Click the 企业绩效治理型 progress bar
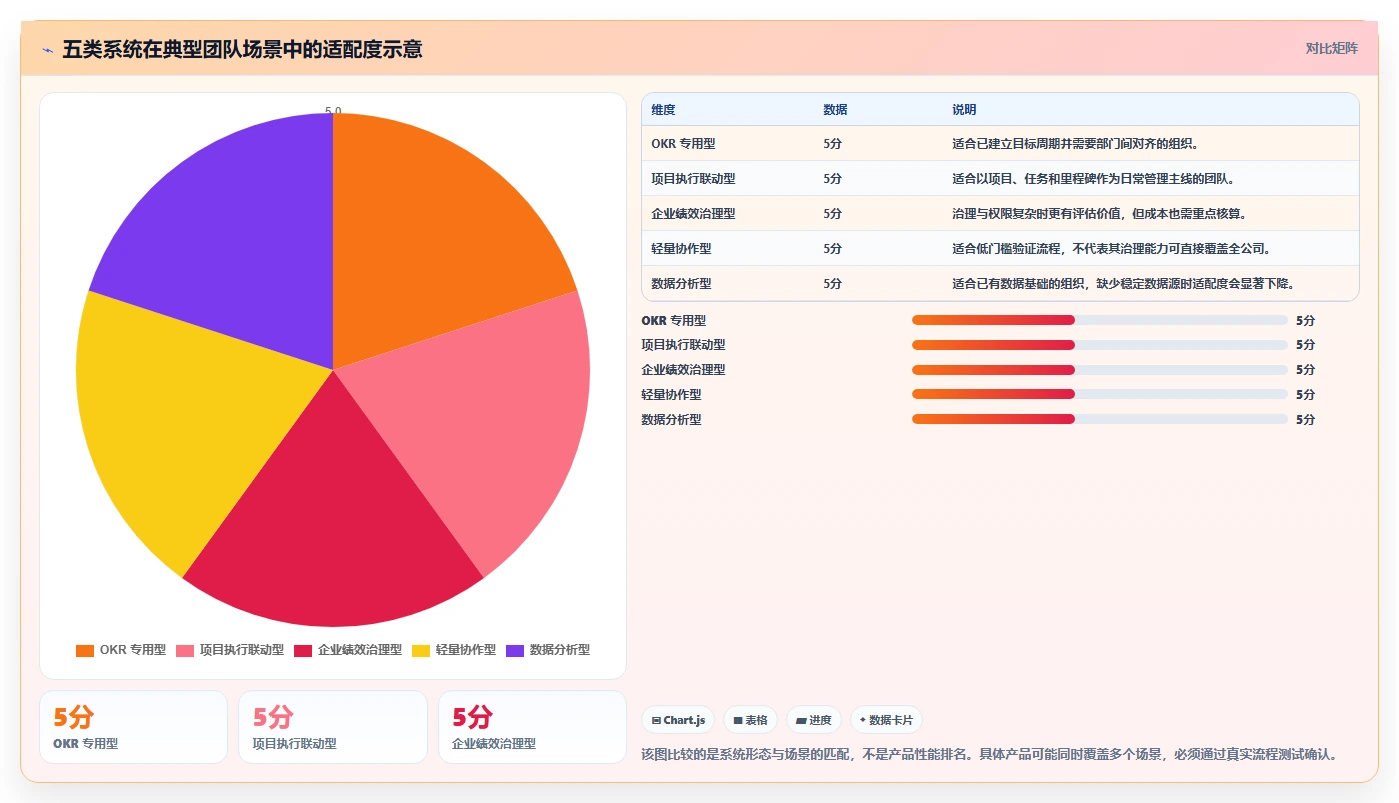 (1100, 370)
